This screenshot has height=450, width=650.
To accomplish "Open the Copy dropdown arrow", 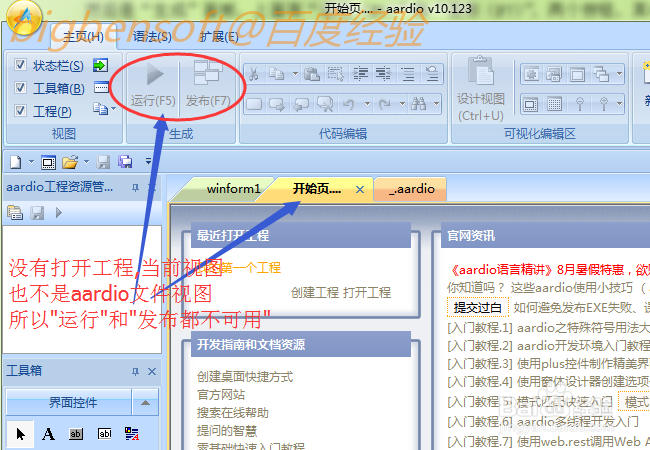I will [295, 74].
